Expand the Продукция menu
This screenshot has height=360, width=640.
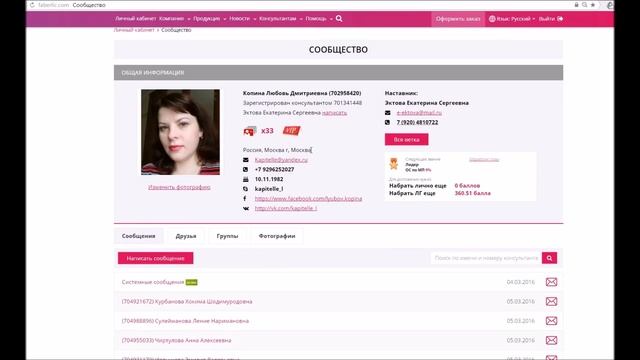[x=209, y=19]
